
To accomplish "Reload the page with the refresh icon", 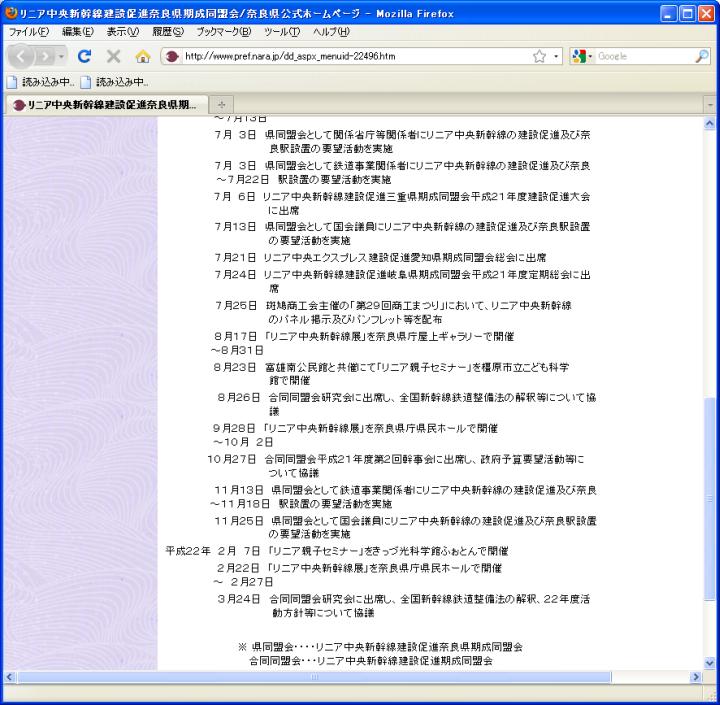I will pyautogui.click(x=85, y=56).
